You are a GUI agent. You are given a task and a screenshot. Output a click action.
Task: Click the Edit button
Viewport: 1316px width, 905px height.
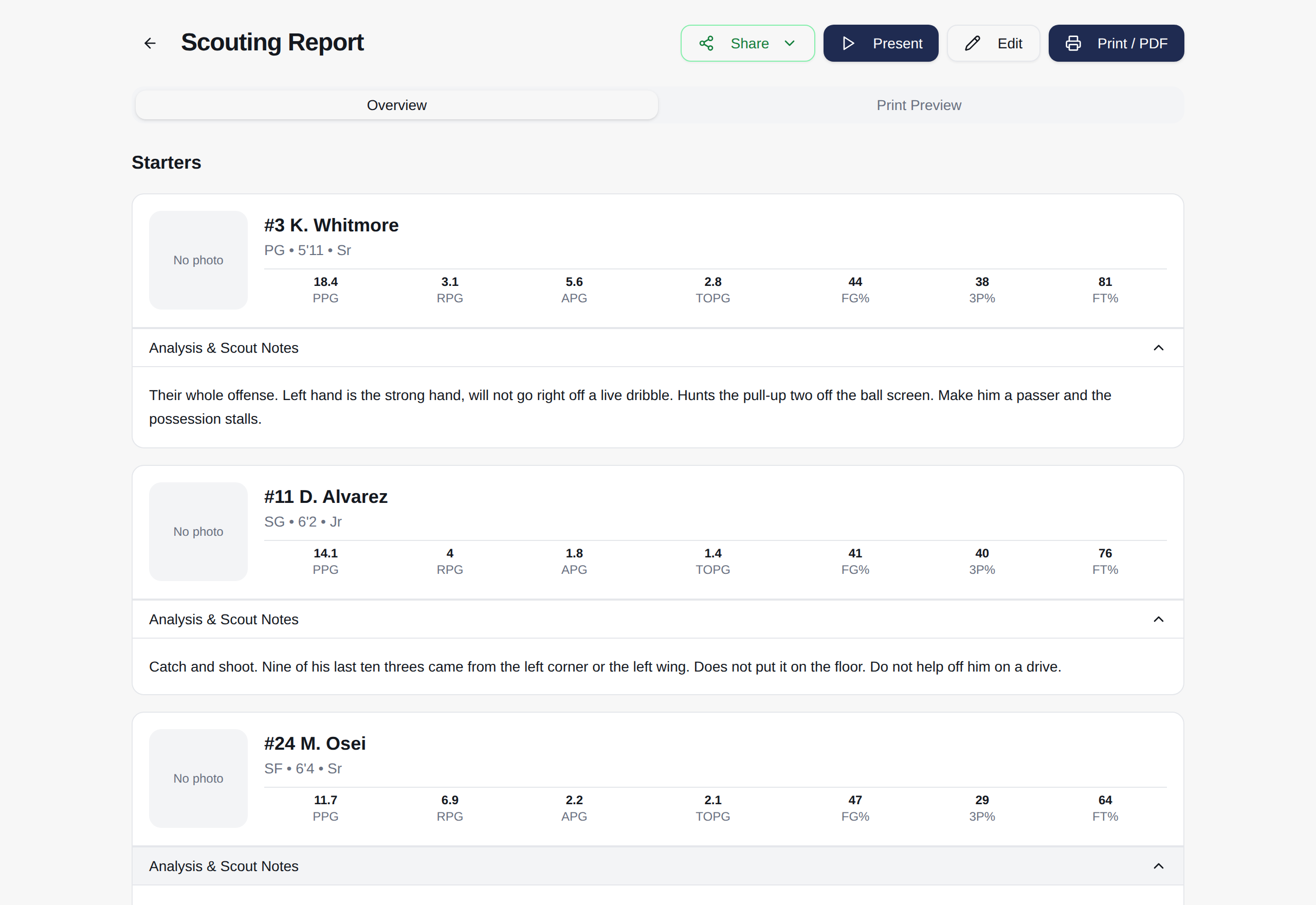click(x=994, y=43)
